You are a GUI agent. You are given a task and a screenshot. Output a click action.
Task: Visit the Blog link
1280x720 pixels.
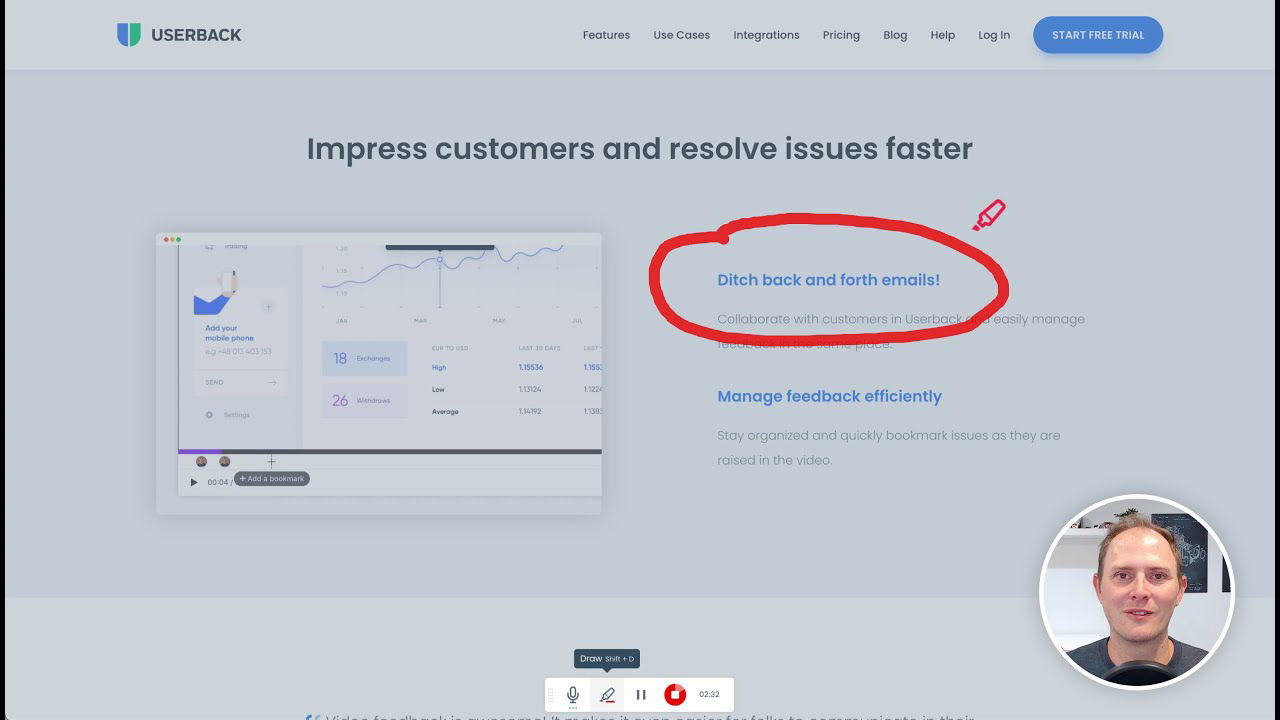pos(895,35)
